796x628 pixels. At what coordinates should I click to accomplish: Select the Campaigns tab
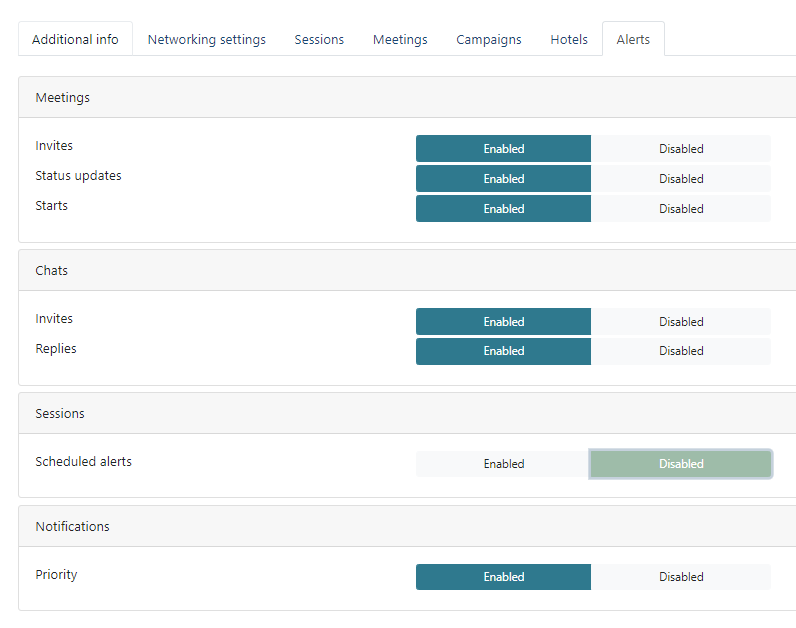tap(489, 40)
